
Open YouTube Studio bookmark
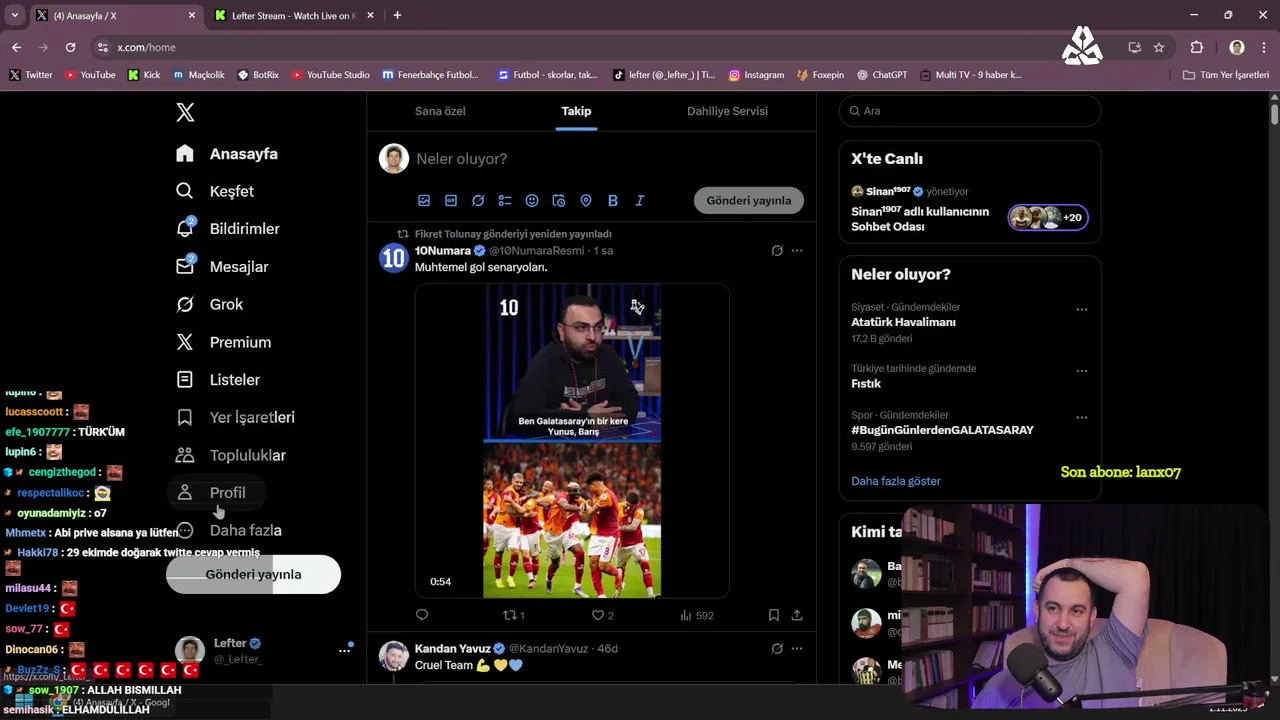pos(330,75)
